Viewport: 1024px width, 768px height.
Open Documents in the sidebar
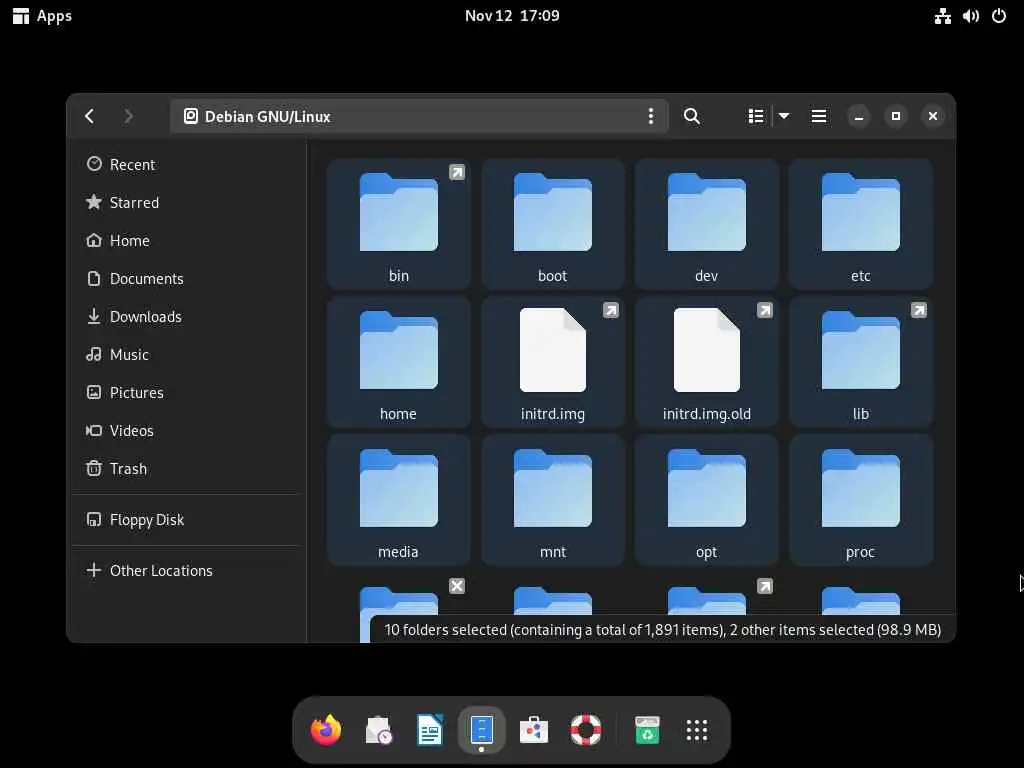pos(187,278)
